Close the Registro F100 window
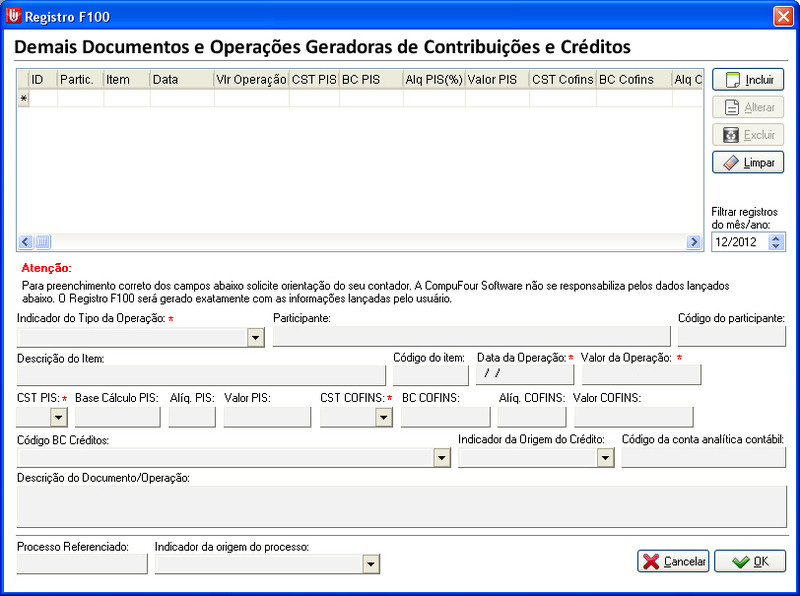 point(783,15)
